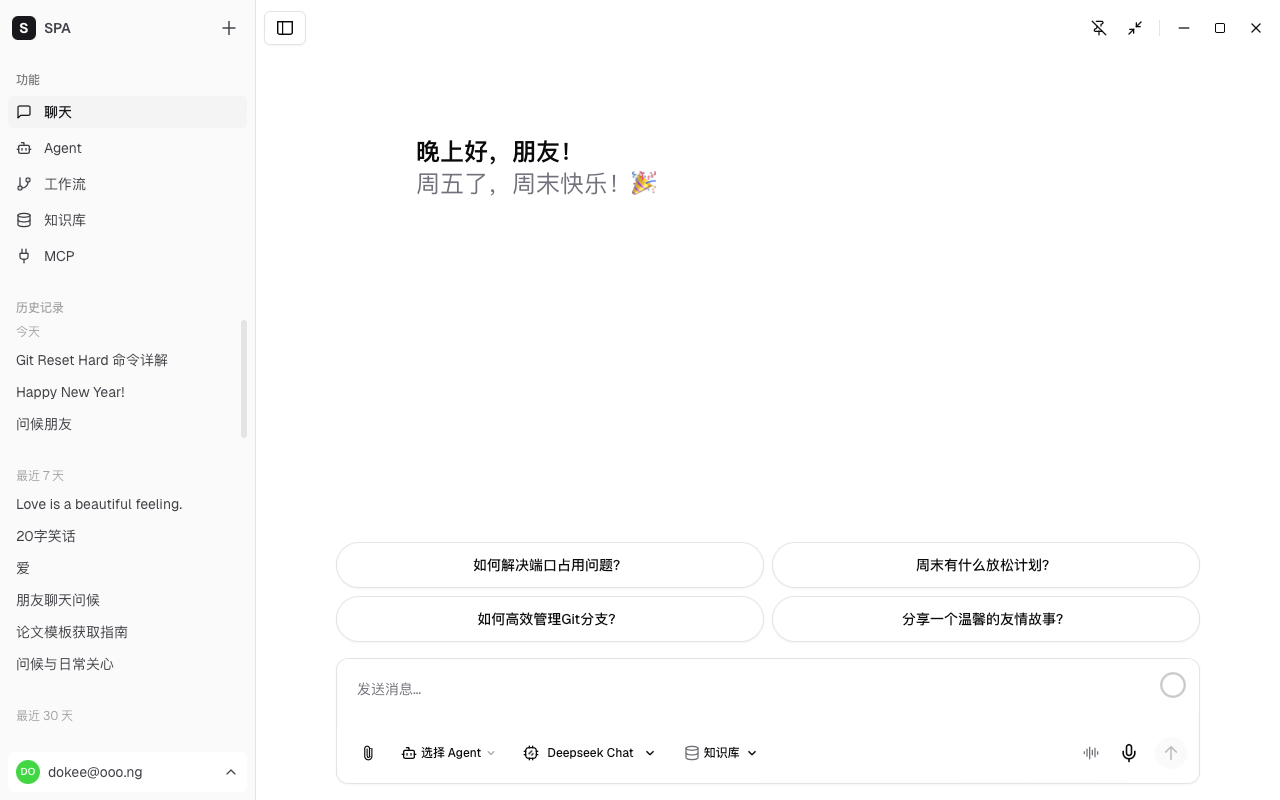1280x800 pixels.
Task: Click the send arrow button
Action: click(x=1171, y=753)
